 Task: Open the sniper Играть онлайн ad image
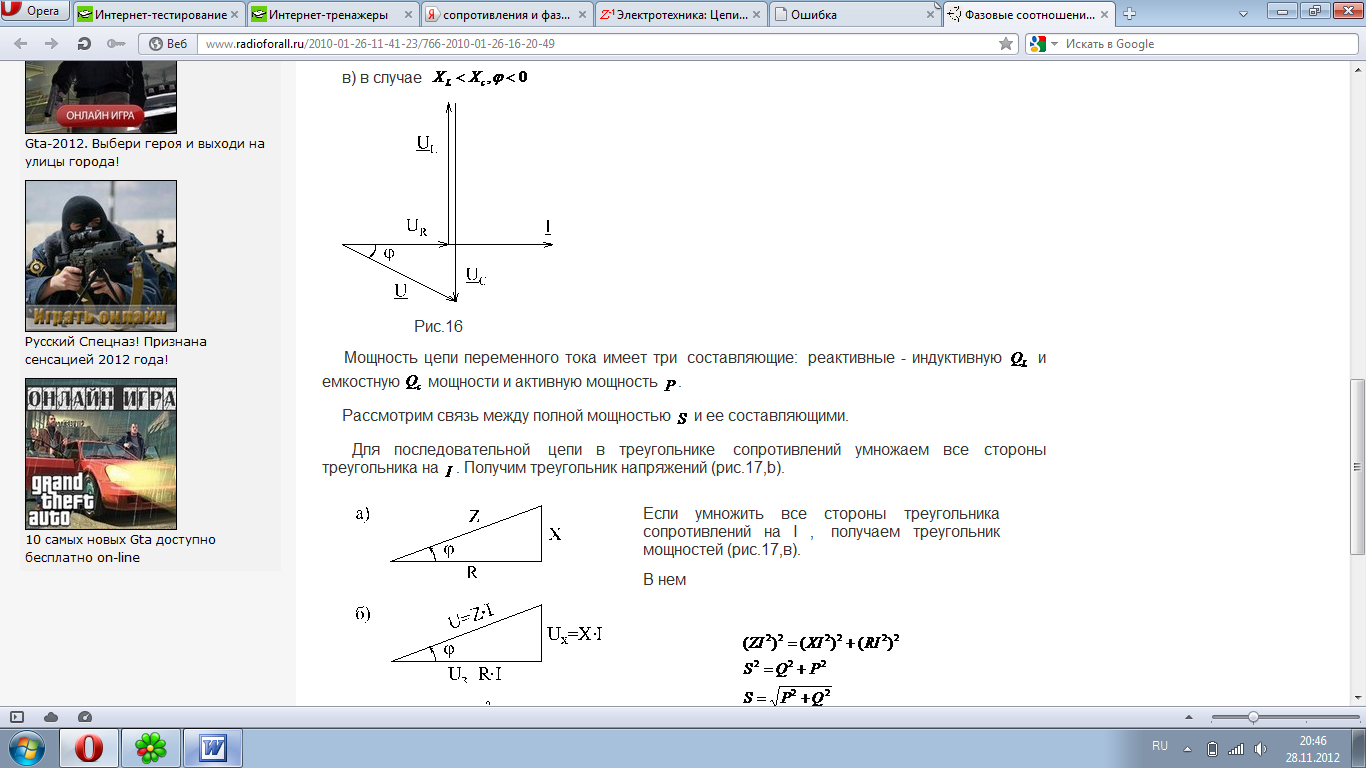tap(101, 256)
